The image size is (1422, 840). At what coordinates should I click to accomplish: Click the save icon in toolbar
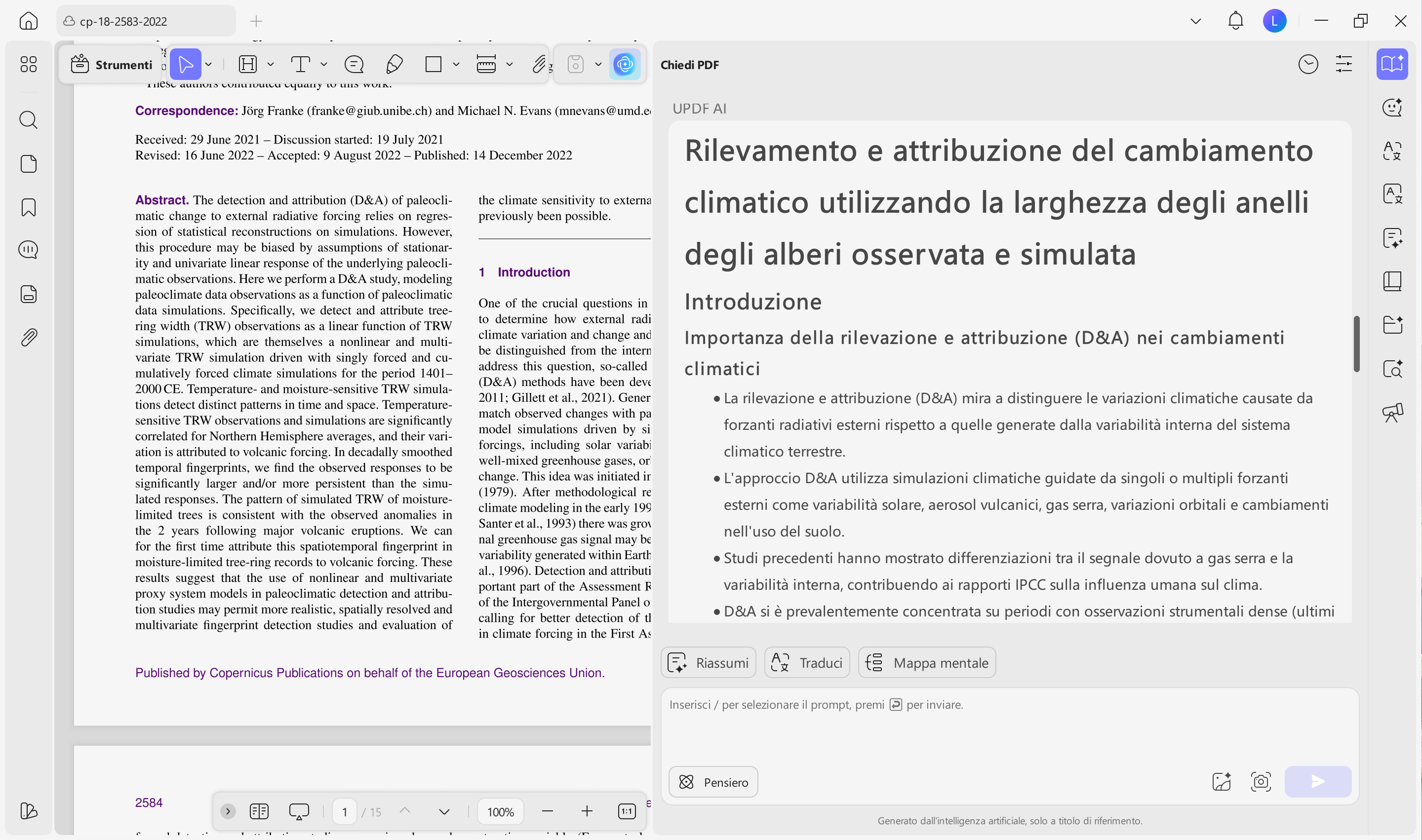(575, 65)
